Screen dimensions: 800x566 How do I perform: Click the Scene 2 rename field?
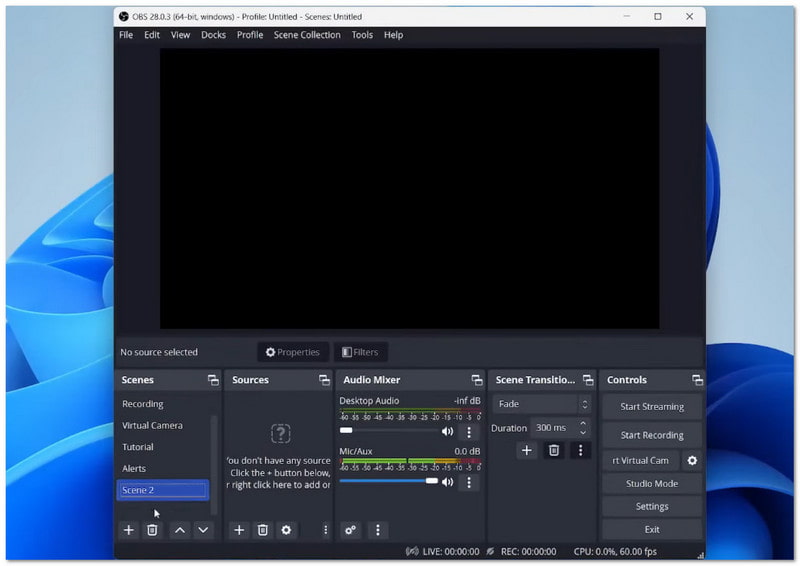coord(163,490)
